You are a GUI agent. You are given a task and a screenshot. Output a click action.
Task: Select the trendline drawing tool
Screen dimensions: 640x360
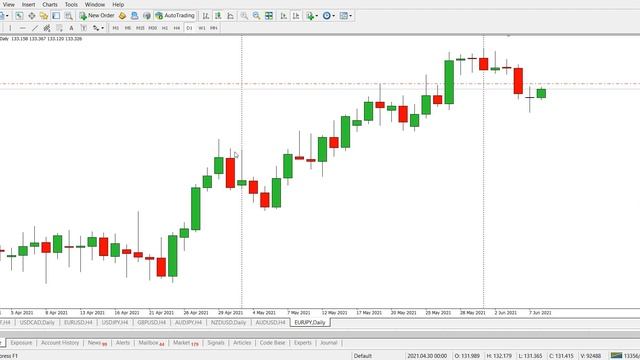pyautogui.click(x=35, y=28)
